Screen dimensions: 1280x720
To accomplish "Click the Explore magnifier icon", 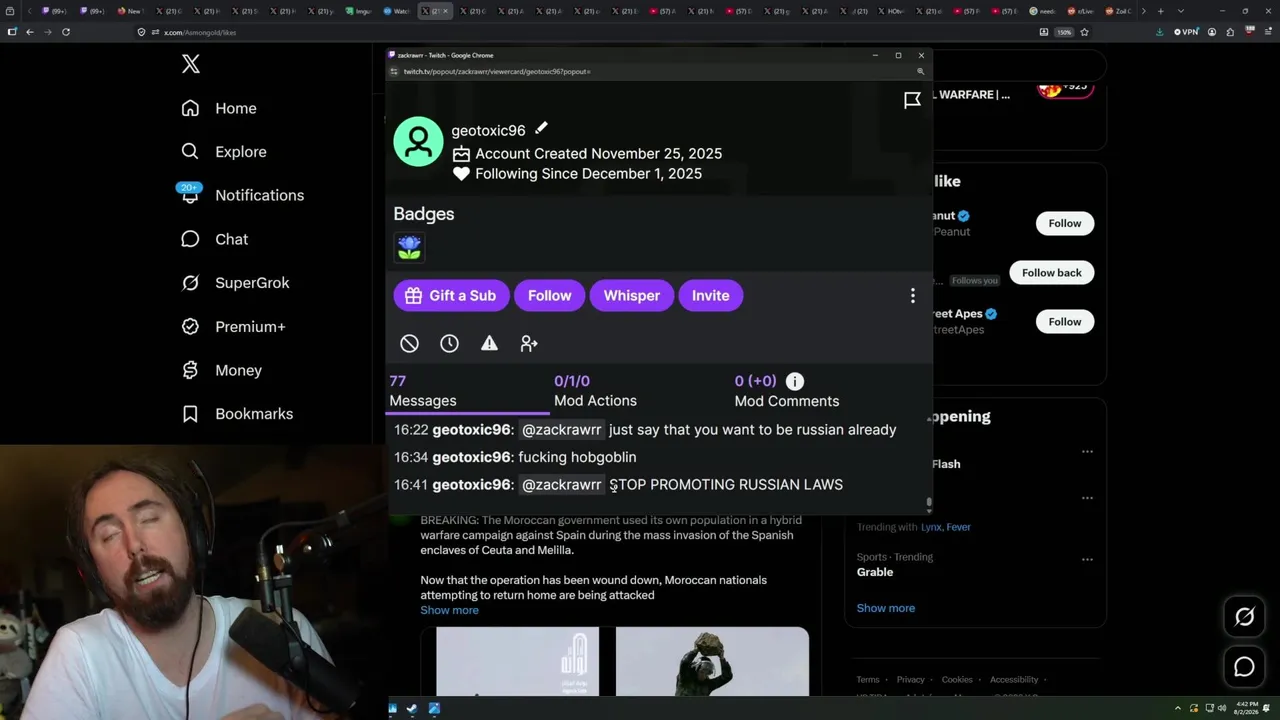I will [x=190, y=152].
